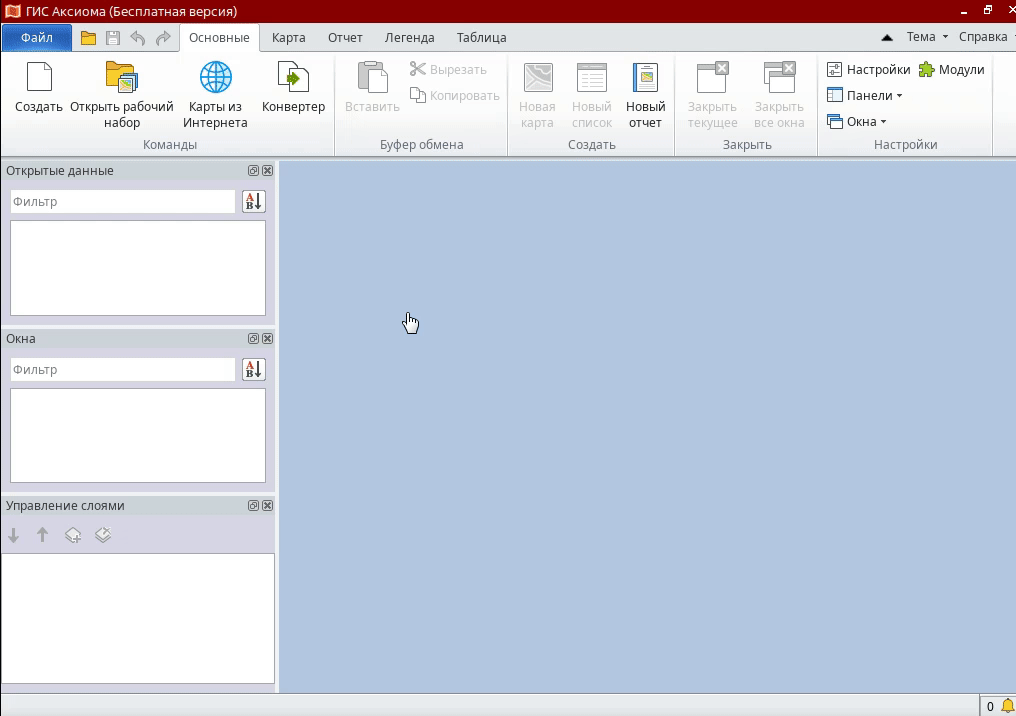Open Maps from Internet (Карты из Интернета)
This screenshot has width=1016, height=716.
click(x=216, y=90)
